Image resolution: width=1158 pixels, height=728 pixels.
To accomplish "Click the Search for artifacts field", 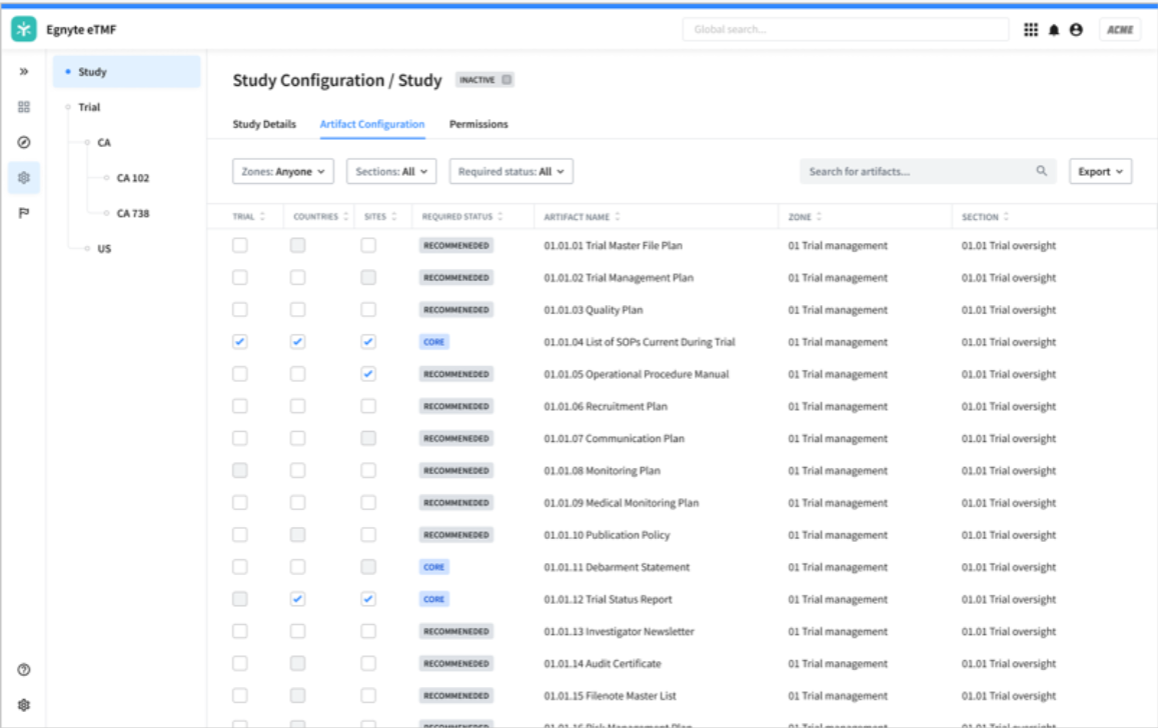I will pos(920,172).
